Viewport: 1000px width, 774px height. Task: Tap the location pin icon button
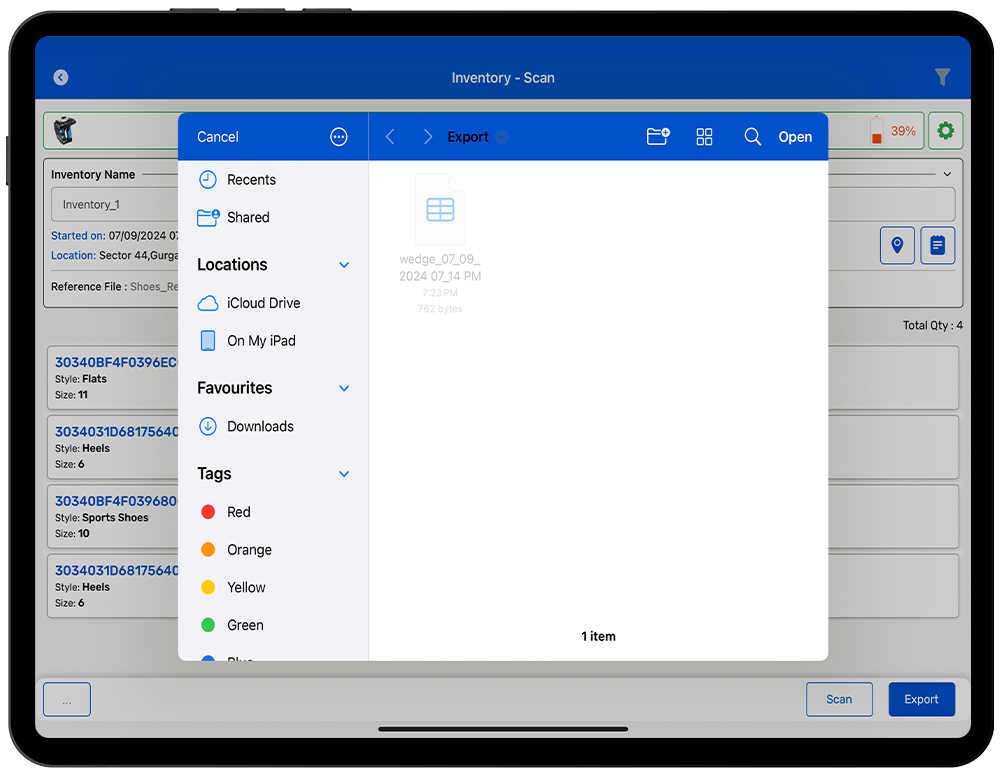pyautogui.click(x=897, y=245)
